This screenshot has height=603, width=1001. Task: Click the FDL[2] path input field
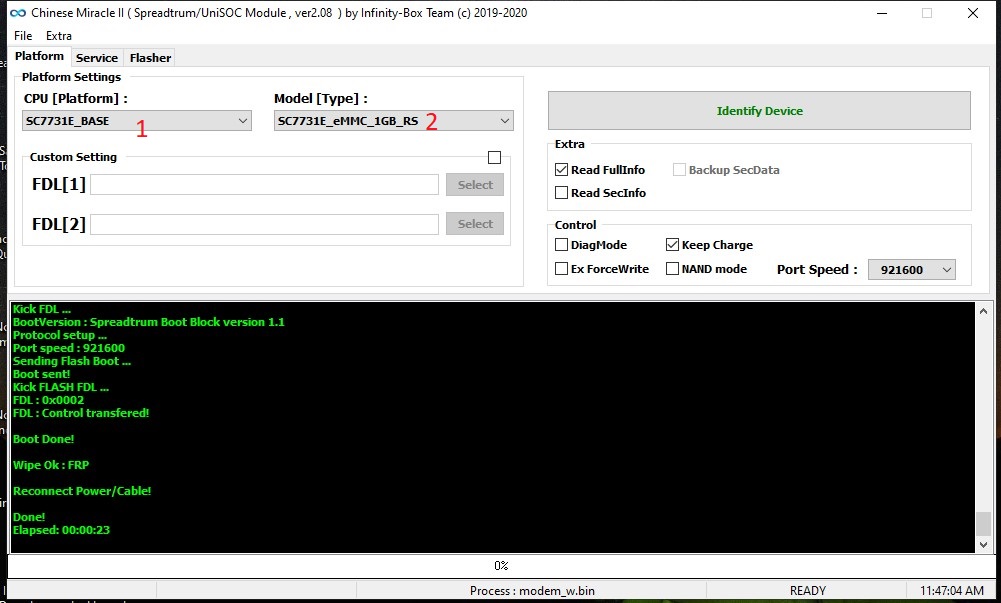264,224
